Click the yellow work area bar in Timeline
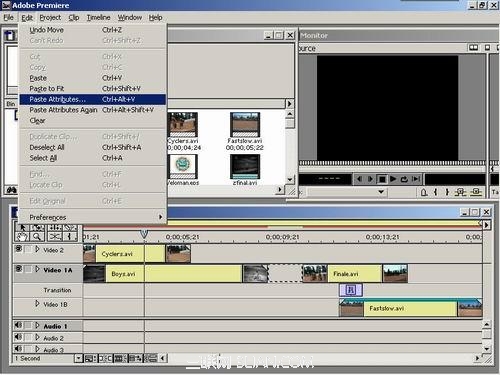Image resolution: width=500 pixels, height=375 pixels. pyautogui.click(x=324, y=223)
